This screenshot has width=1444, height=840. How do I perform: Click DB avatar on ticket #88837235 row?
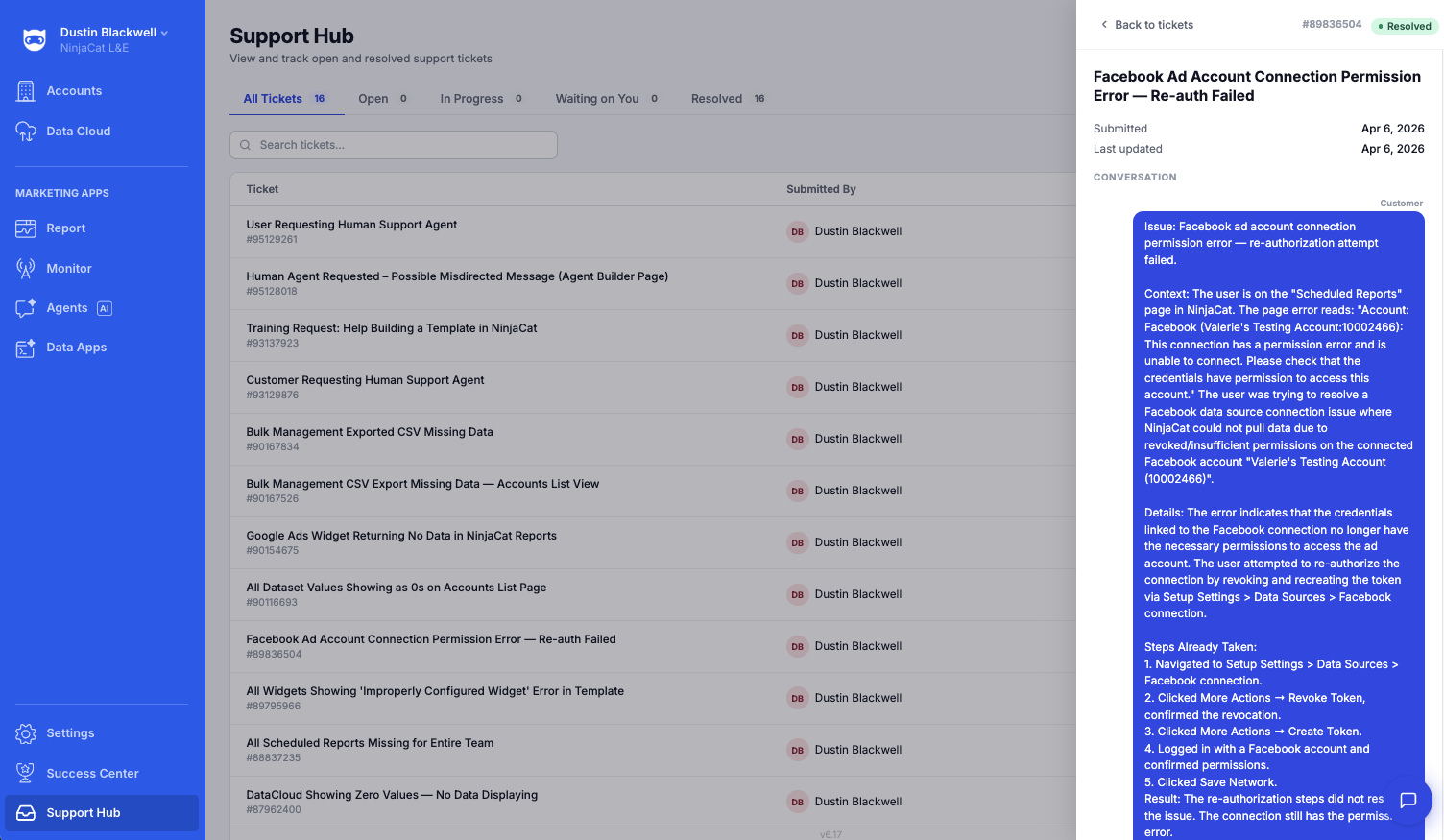coord(798,750)
